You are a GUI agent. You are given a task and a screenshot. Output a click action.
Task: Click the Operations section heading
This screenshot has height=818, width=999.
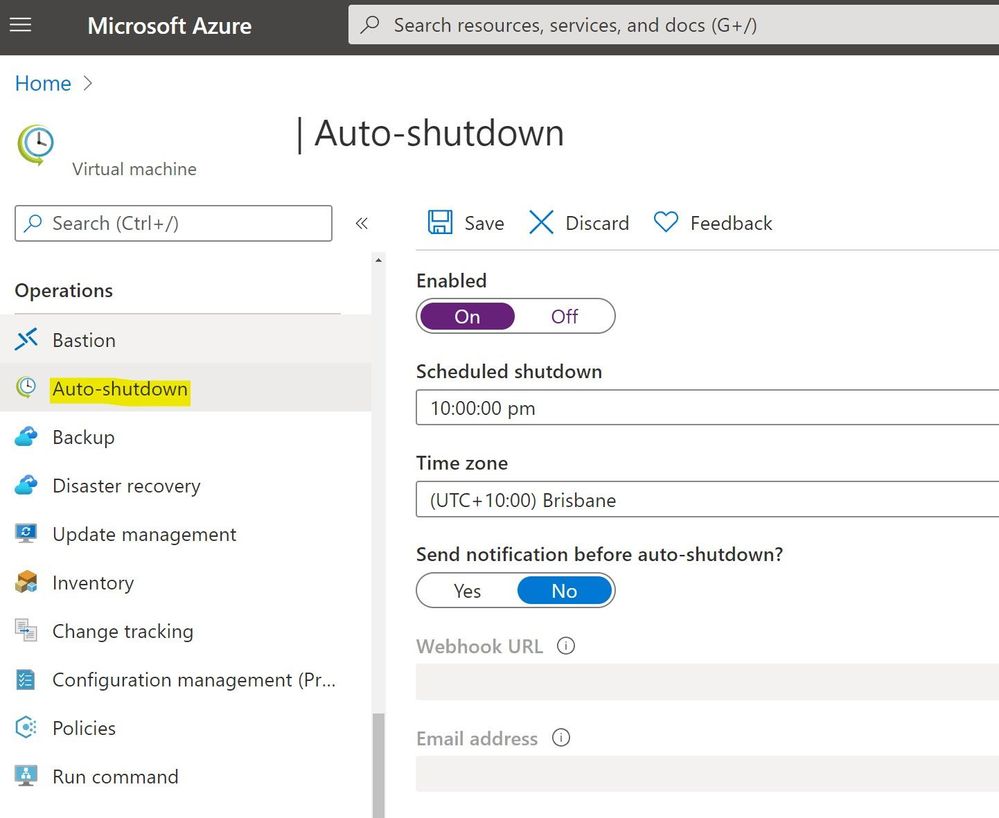point(64,291)
